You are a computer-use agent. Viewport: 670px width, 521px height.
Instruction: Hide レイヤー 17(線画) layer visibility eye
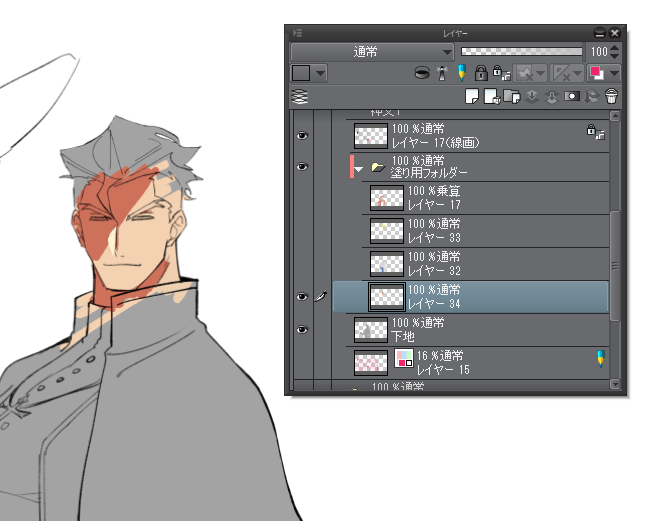(302, 136)
